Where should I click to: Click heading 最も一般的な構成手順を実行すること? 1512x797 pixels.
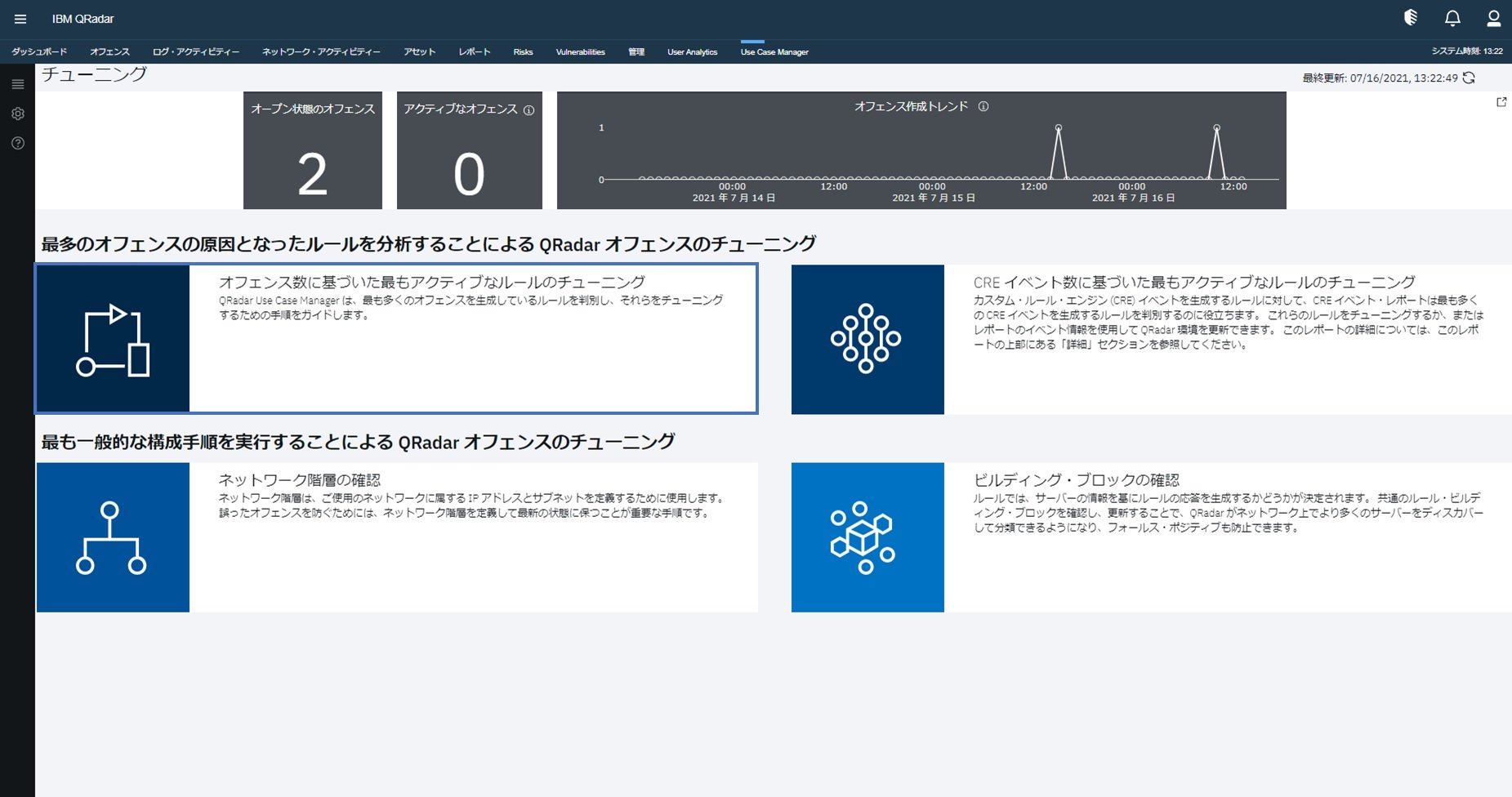pos(358,442)
